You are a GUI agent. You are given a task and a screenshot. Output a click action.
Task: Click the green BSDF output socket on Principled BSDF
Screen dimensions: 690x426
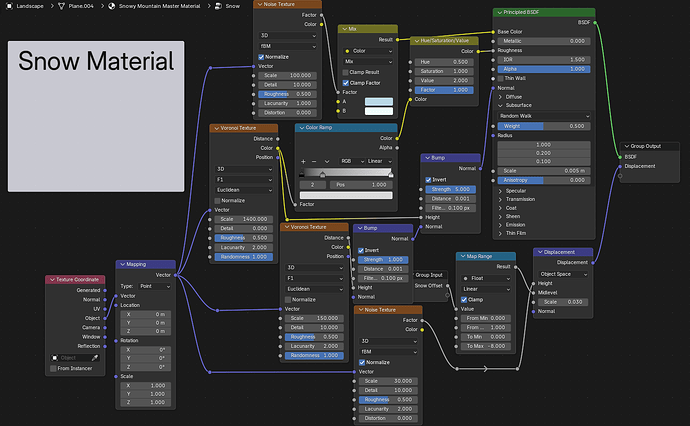click(x=595, y=22)
